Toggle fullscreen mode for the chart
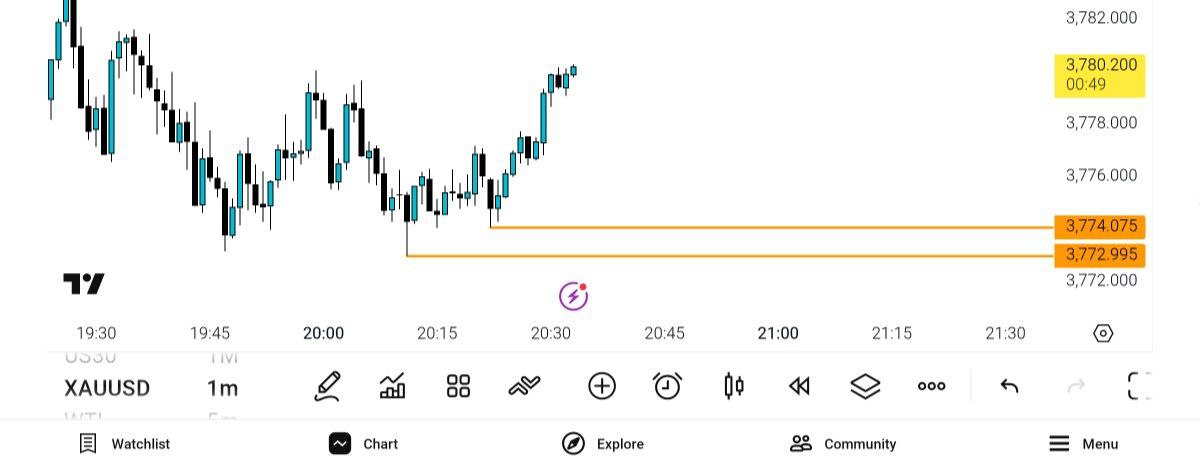 [x=1139, y=386]
